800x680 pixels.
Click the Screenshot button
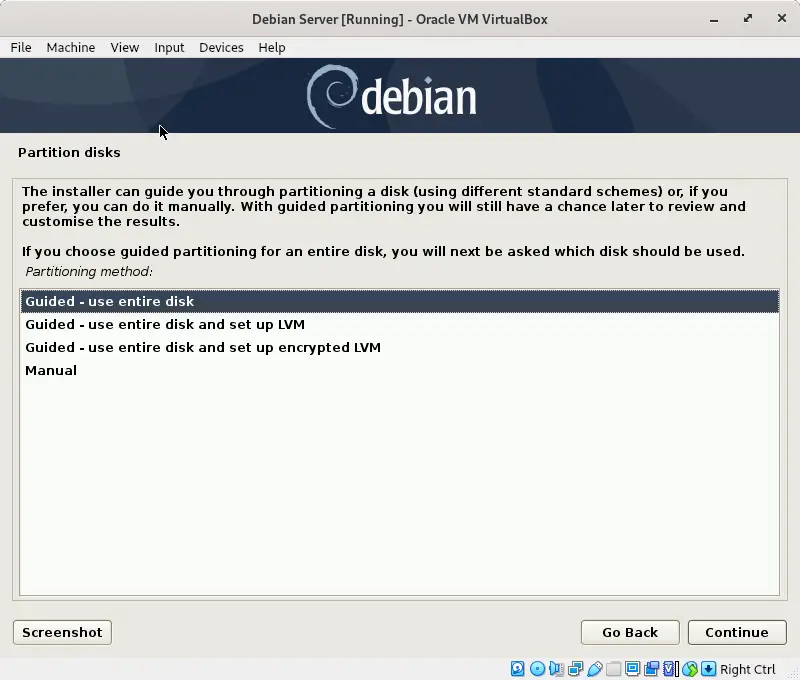(x=62, y=633)
